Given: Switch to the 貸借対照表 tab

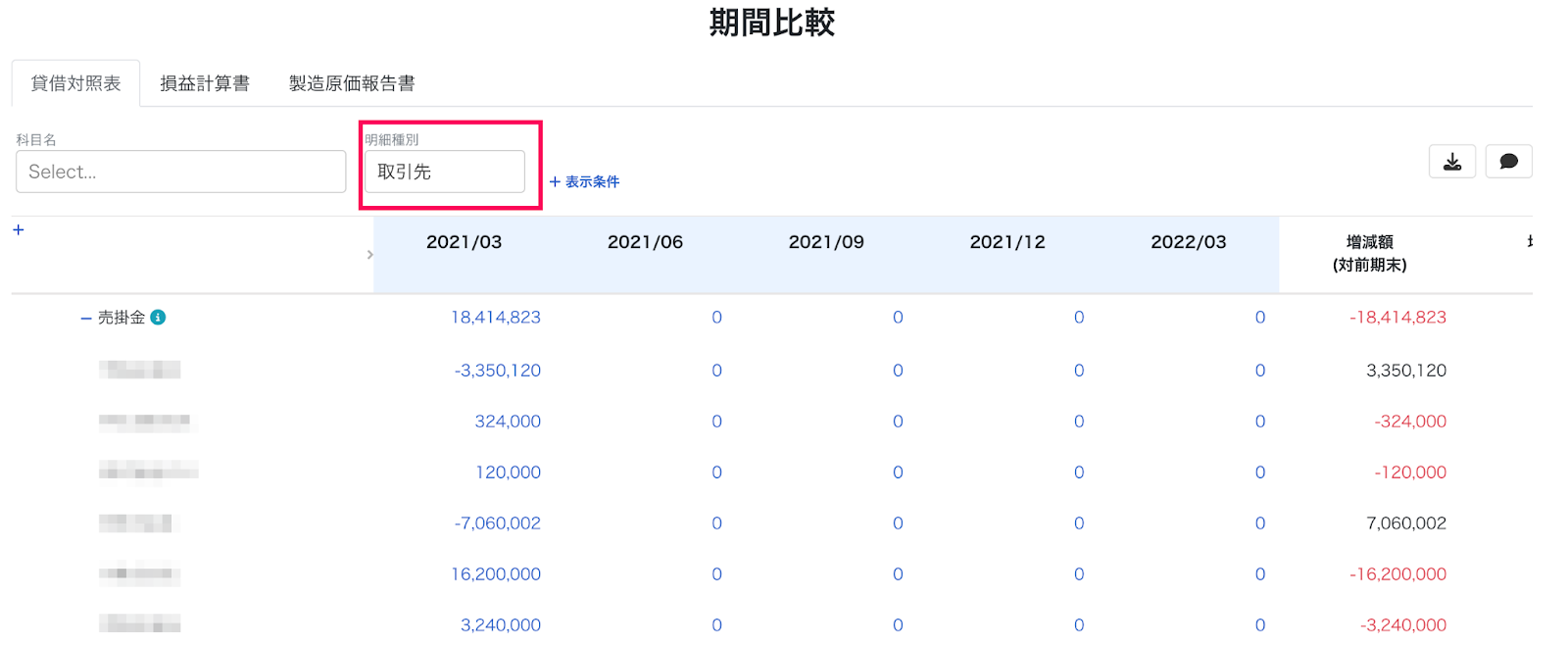Looking at the screenshot, I should pyautogui.click(x=75, y=83).
